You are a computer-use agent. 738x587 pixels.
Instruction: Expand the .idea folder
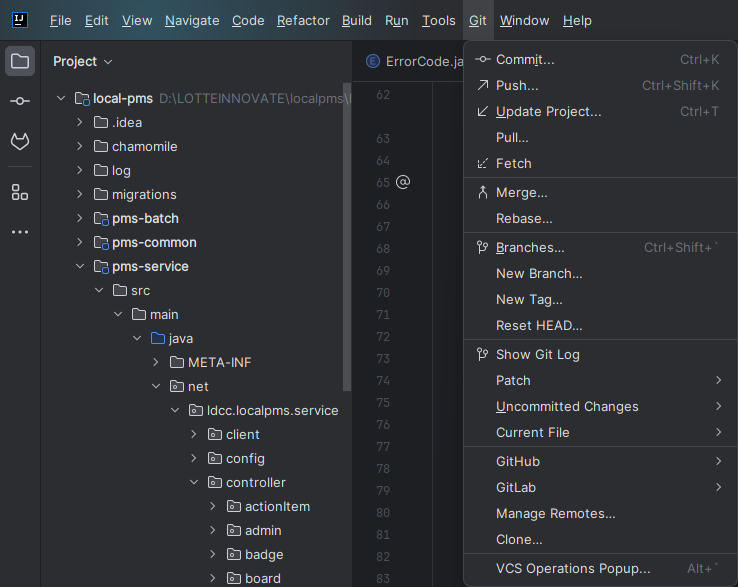pyautogui.click(x=80, y=122)
